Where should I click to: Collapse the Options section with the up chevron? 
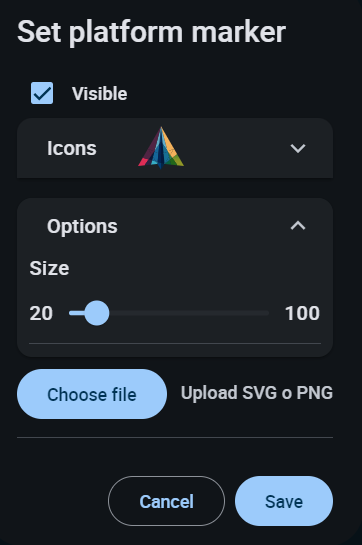click(x=298, y=226)
